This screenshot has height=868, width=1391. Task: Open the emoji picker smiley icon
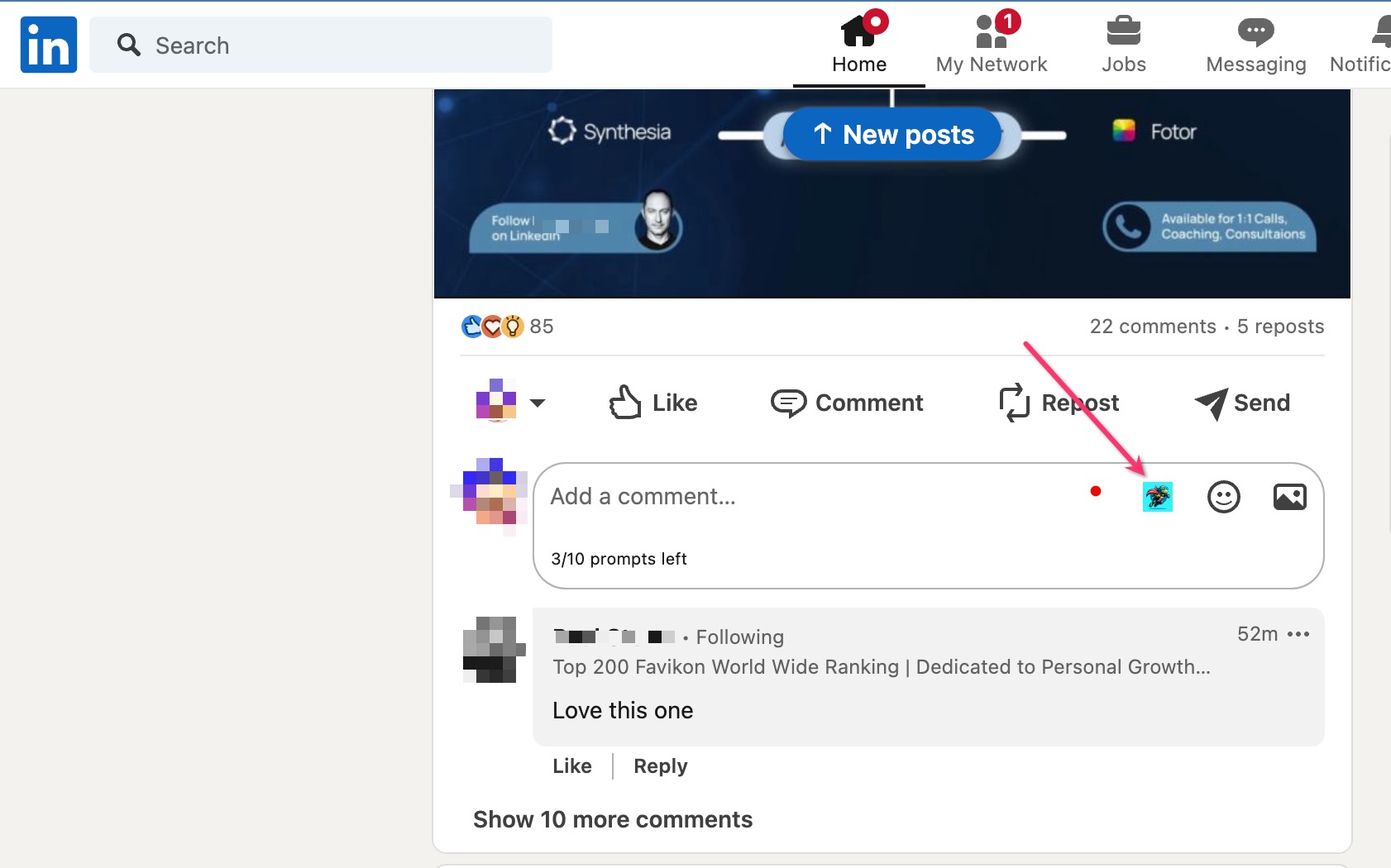pos(1224,497)
